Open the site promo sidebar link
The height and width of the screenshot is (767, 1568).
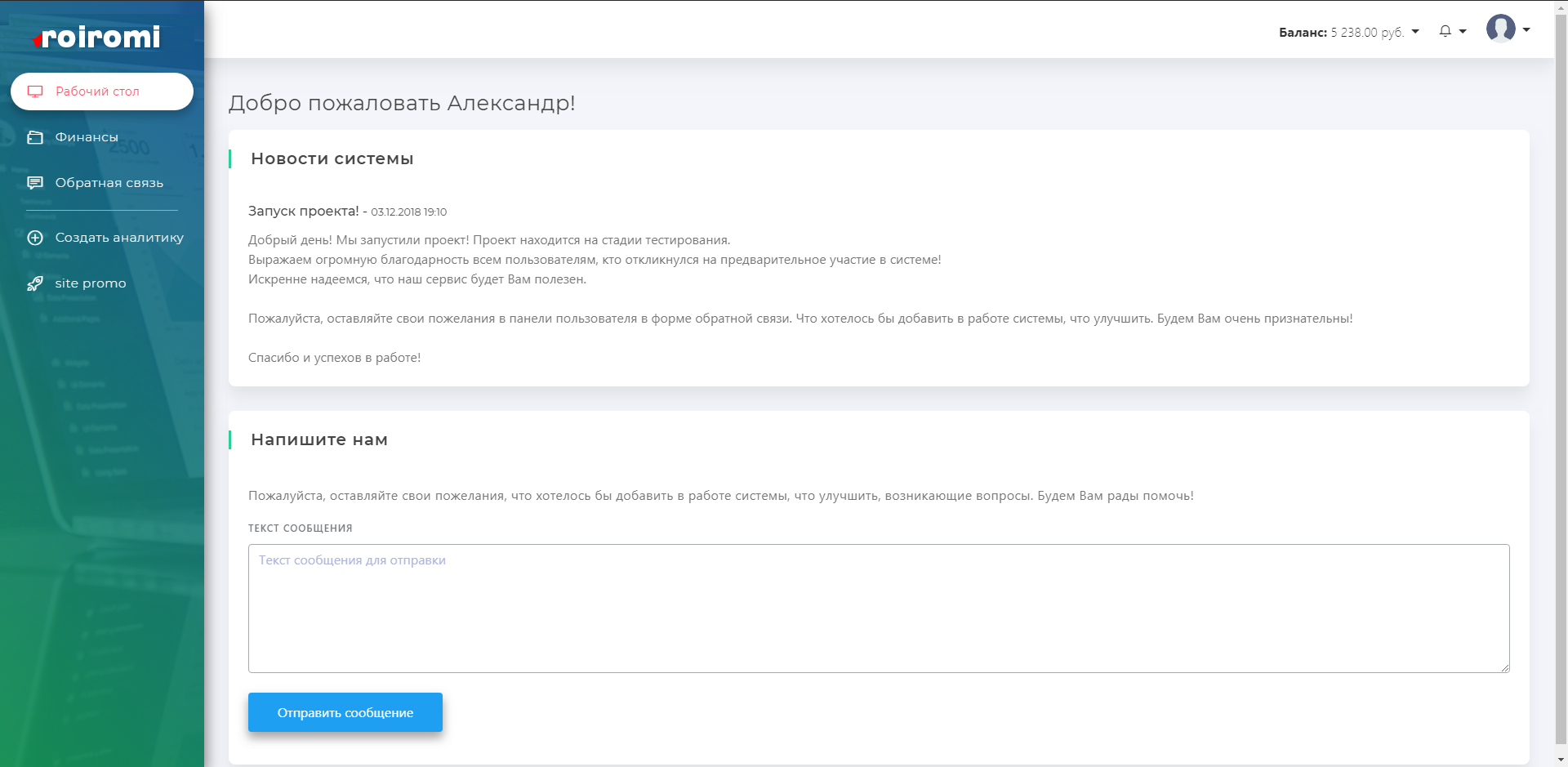pyautogui.click(x=91, y=283)
